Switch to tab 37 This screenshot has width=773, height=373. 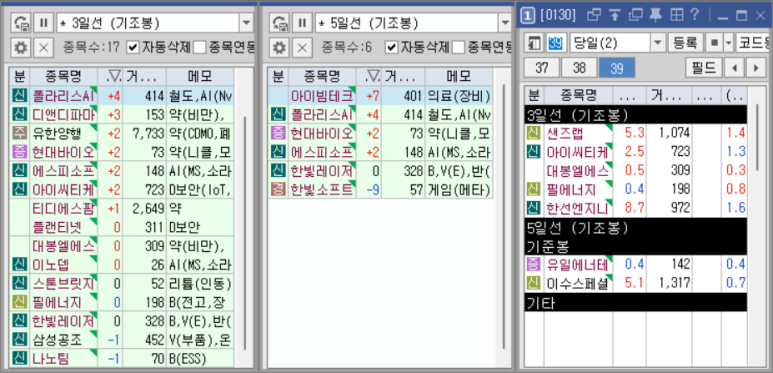(x=542, y=68)
